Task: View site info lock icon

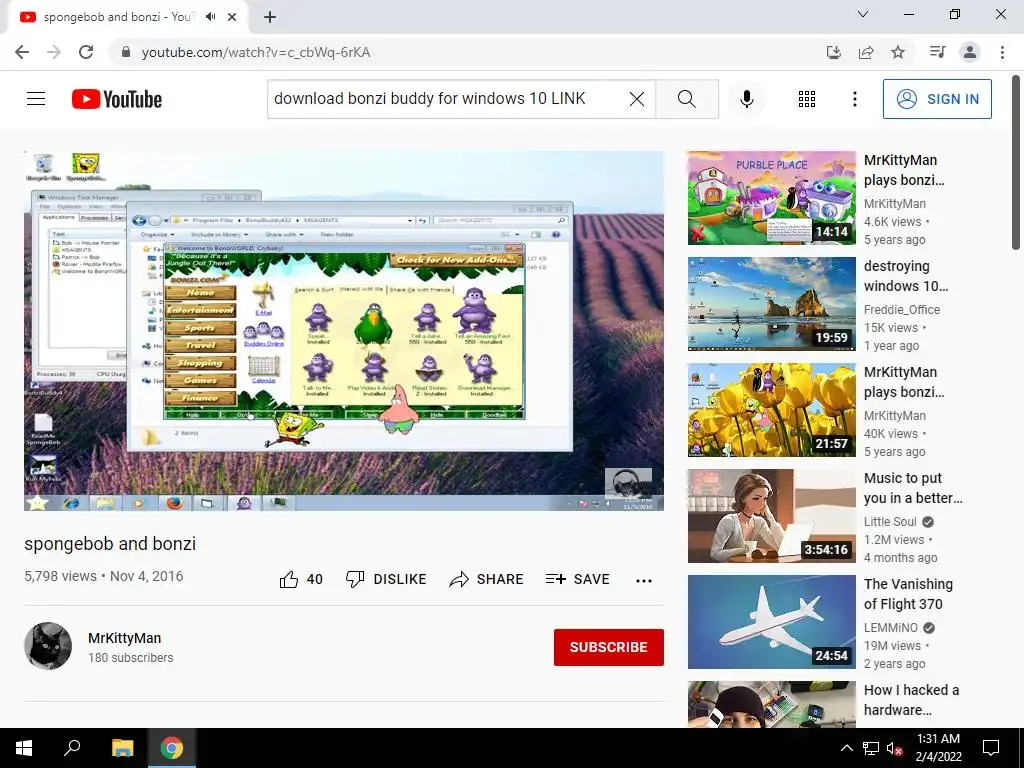Action: 126,52
